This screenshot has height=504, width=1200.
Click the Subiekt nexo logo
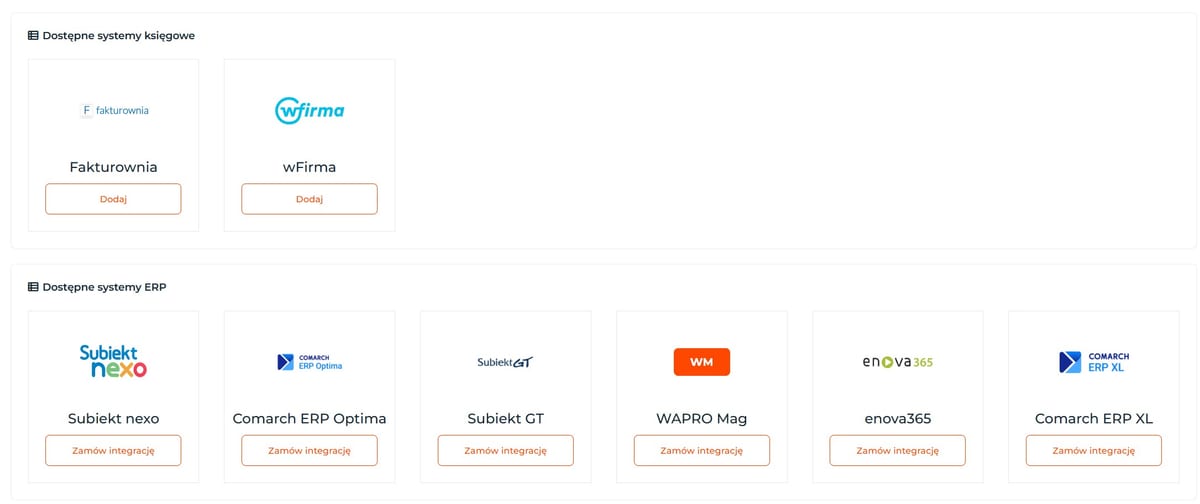(113, 361)
